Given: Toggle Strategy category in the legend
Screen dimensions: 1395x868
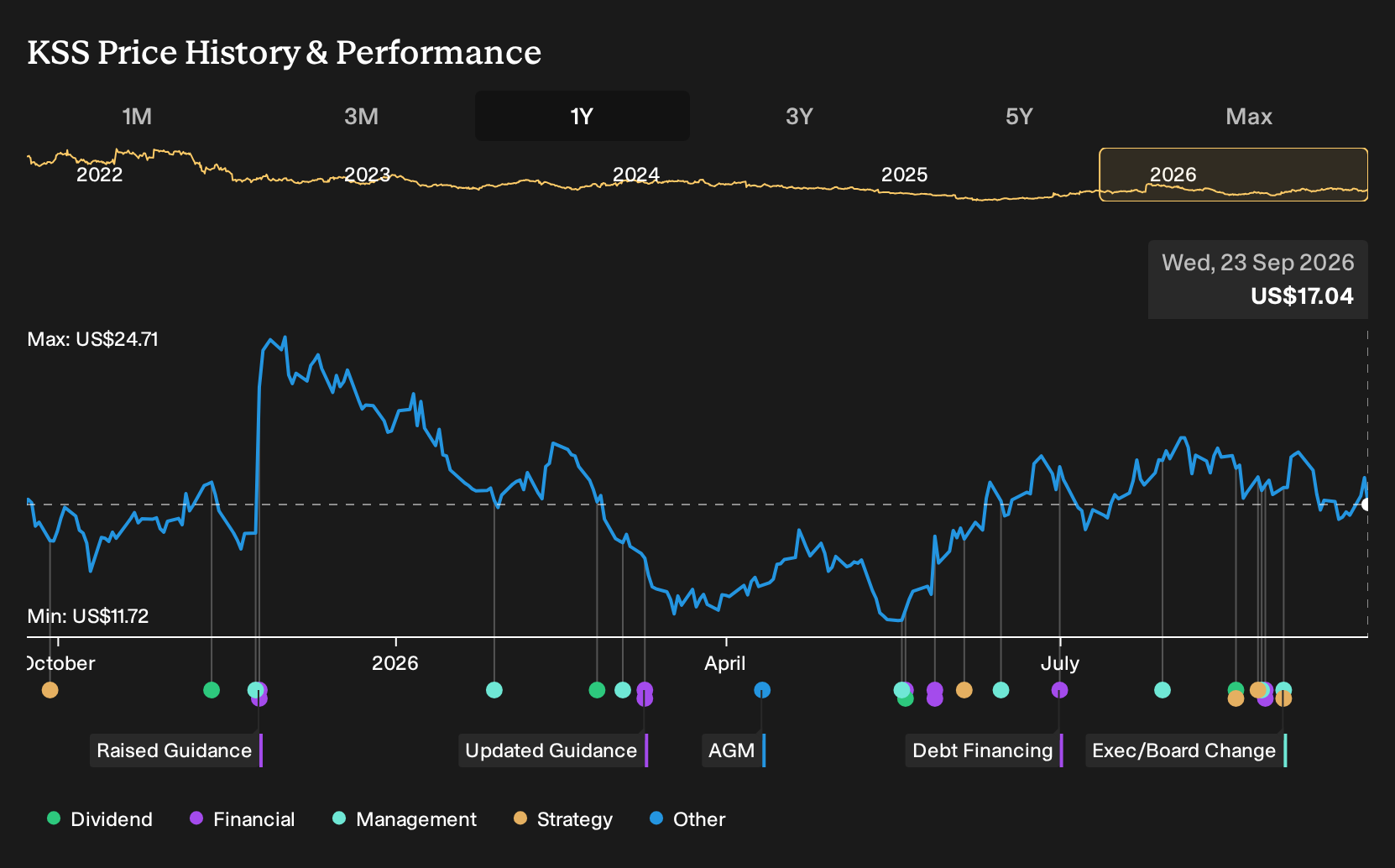Looking at the screenshot, I should [x=563, y=819].
